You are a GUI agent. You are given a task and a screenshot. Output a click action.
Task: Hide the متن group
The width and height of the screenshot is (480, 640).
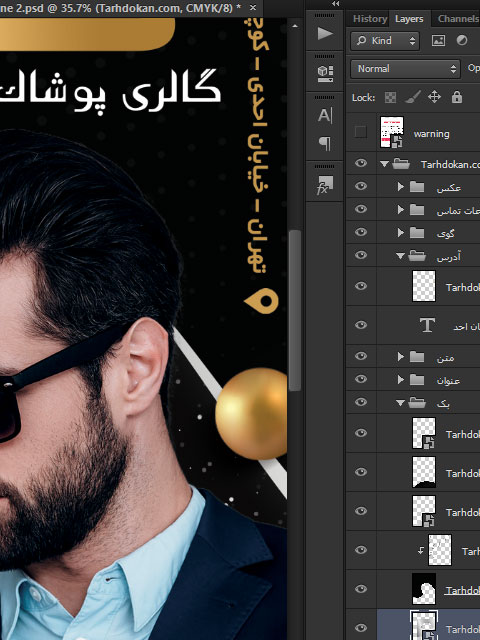pyautogui.click(x=361, y=356)
